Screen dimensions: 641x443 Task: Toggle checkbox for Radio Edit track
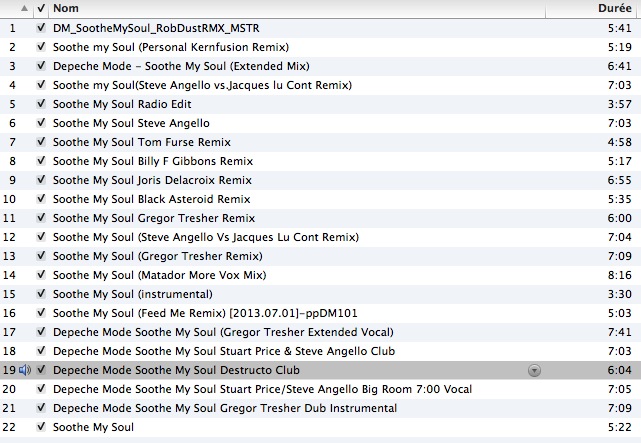point(41,104)
